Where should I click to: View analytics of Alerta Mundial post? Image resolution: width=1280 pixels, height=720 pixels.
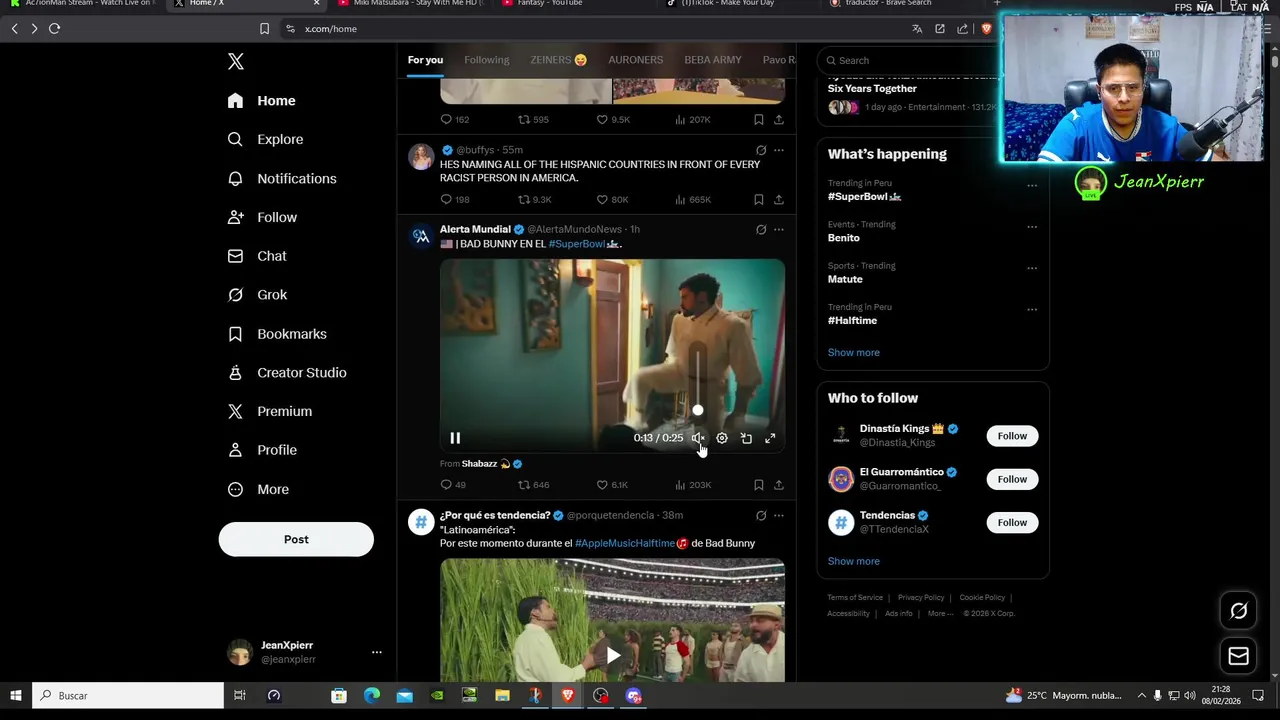click(693, 485)
